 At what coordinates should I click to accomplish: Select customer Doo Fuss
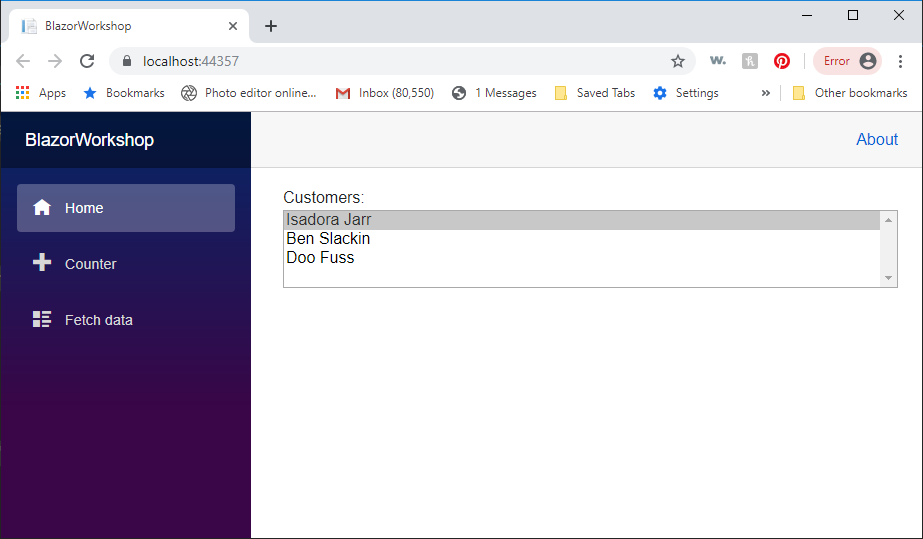coord(582,258)
